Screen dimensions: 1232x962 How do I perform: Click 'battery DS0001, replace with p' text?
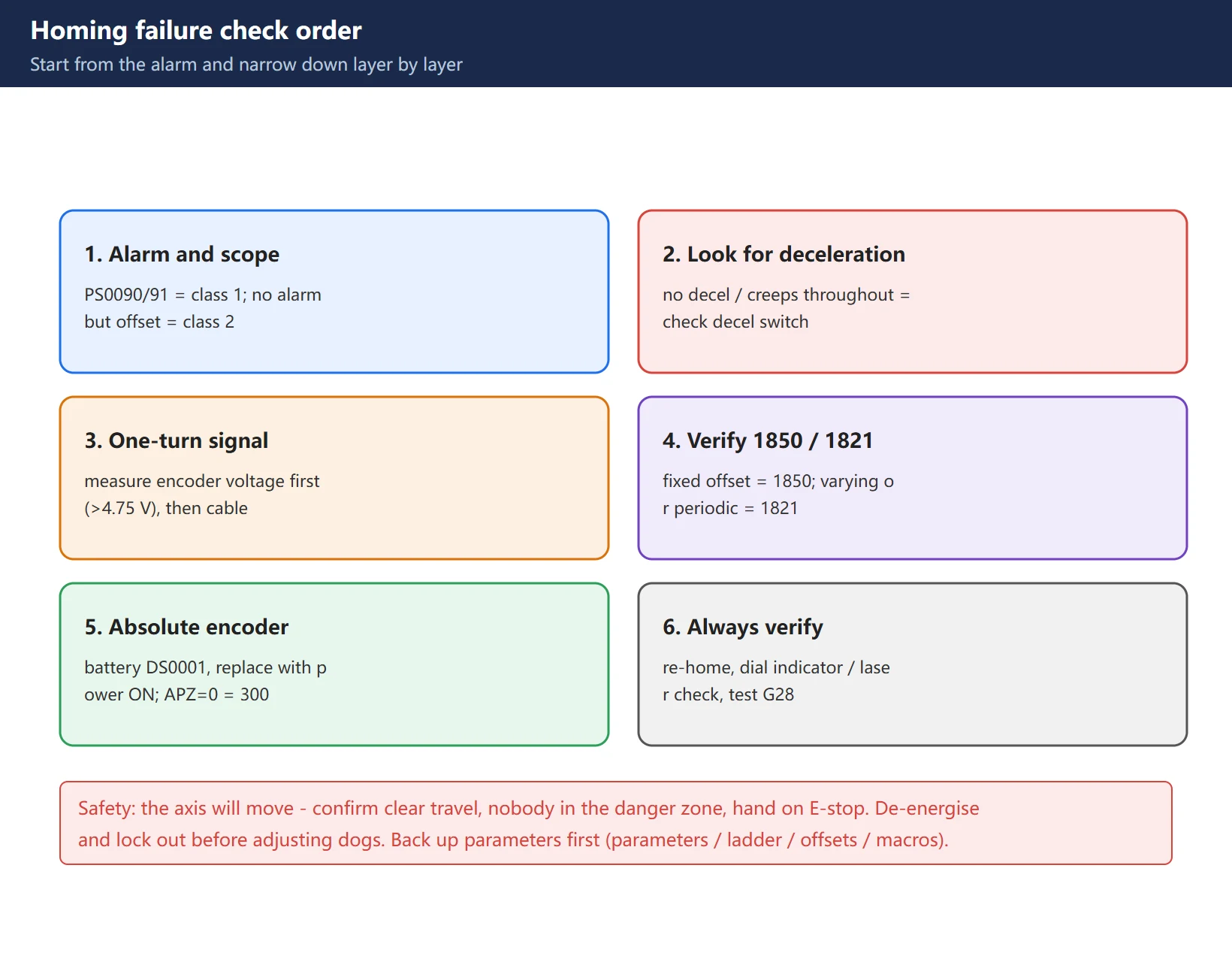(x=205, y=667)
